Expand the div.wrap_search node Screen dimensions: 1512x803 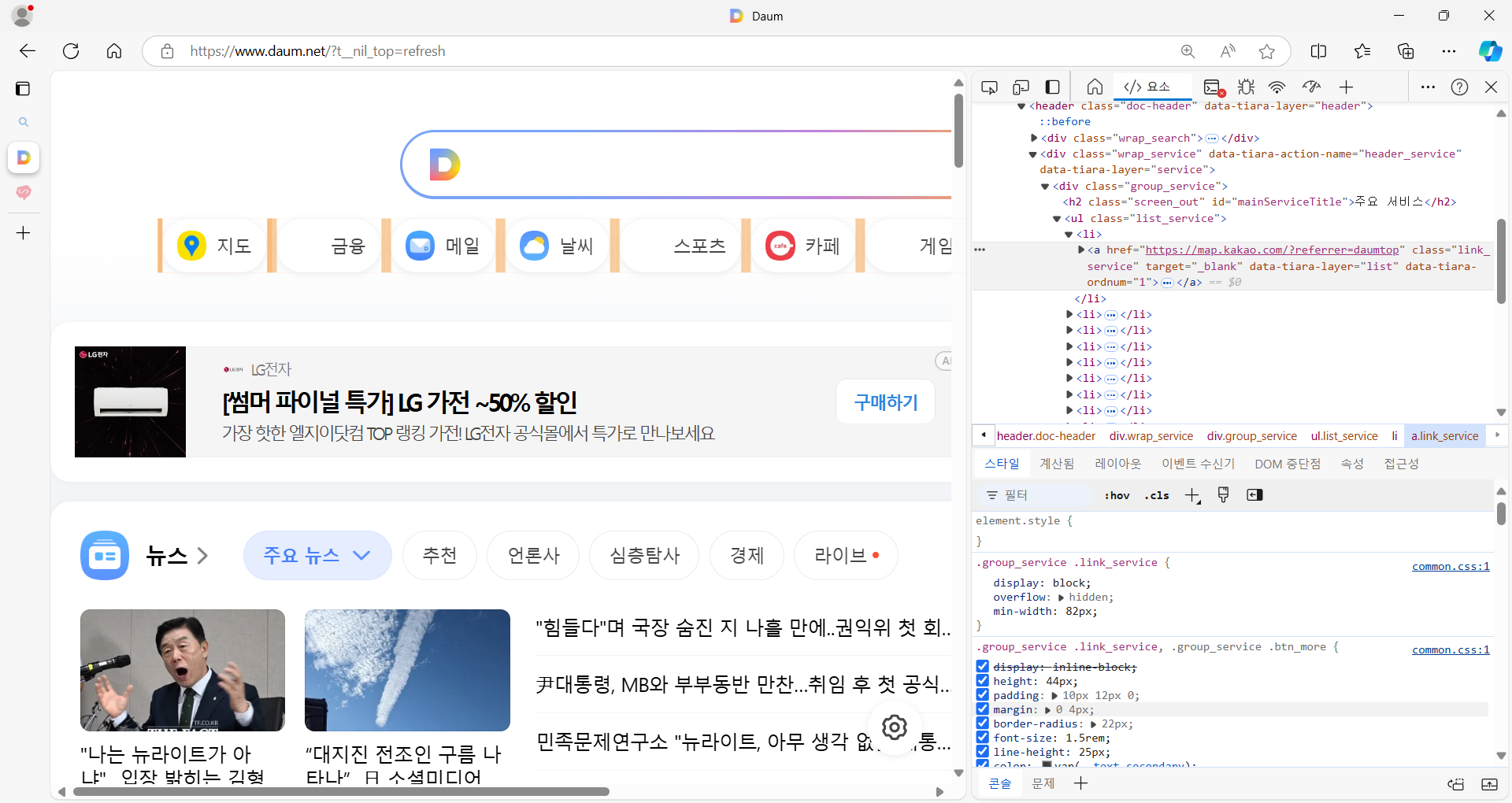pyautogui.click(x=1034, y=138)
